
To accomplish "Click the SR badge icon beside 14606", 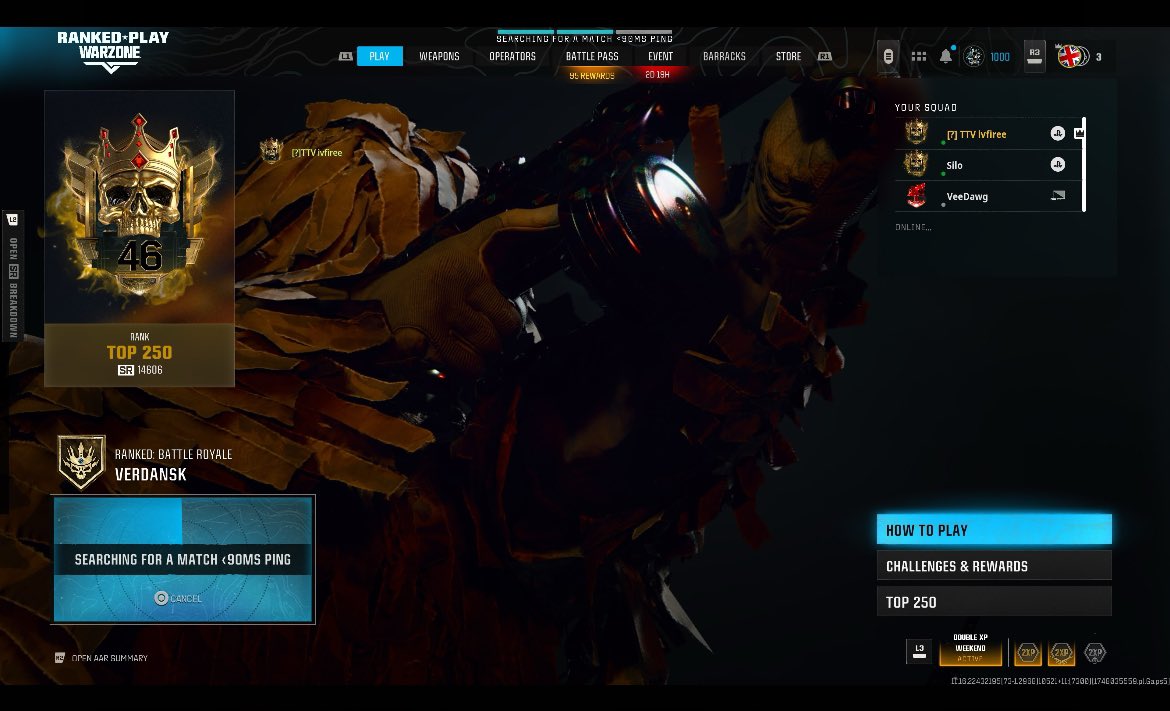I will pos(125,370).
